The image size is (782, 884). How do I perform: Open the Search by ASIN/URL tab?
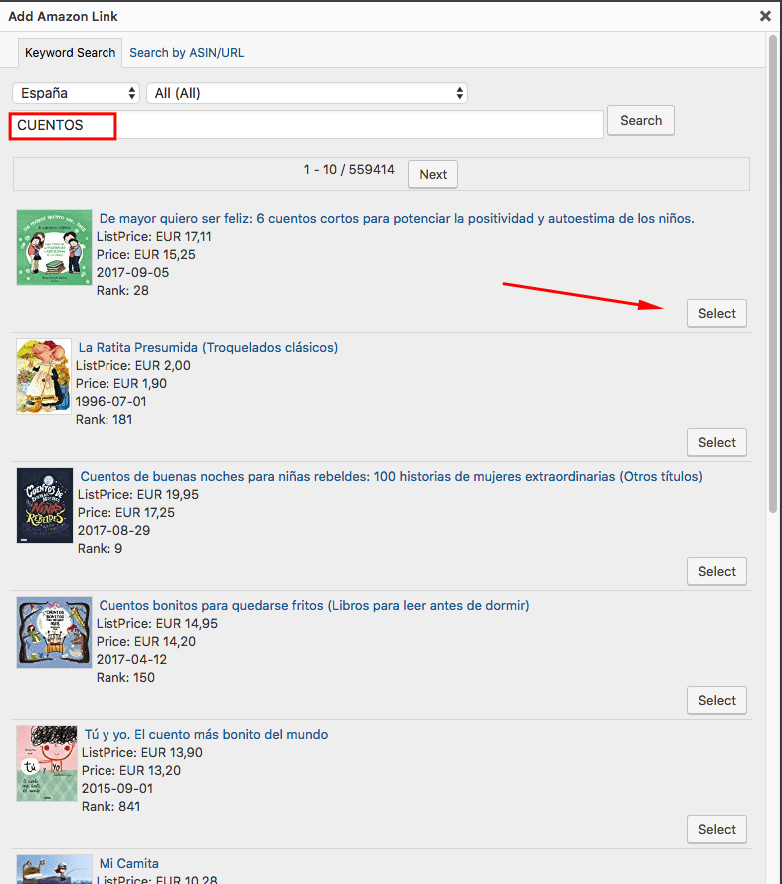click(x=187, y=53)
